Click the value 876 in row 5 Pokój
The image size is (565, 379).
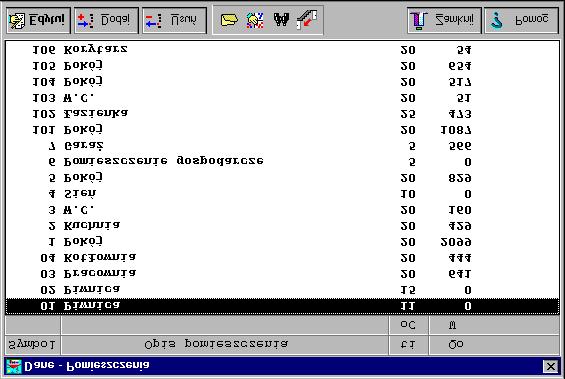(x=460, y=178)
